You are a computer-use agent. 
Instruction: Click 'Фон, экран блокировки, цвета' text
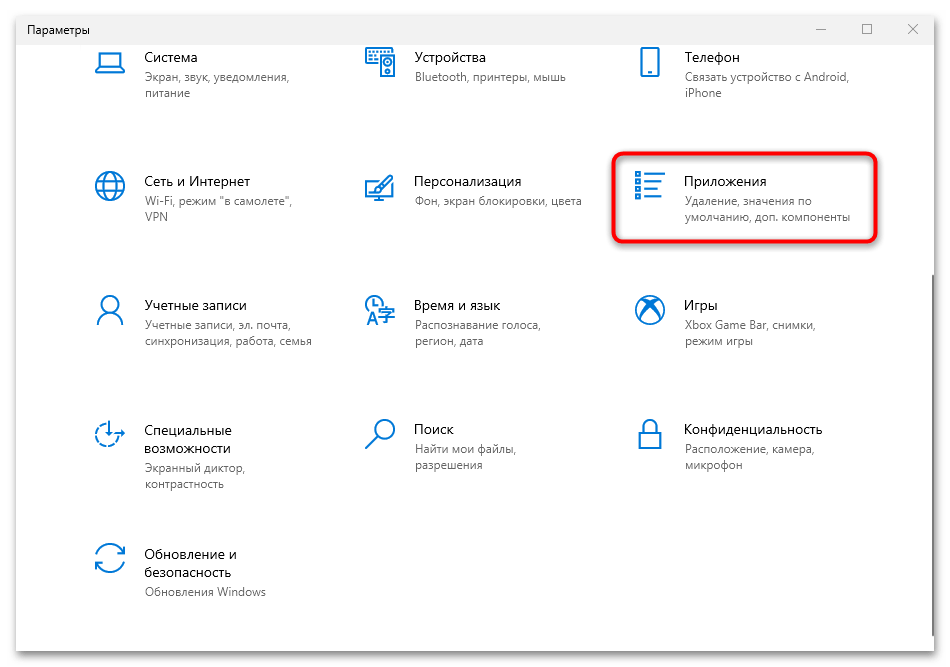pos(498,201)
